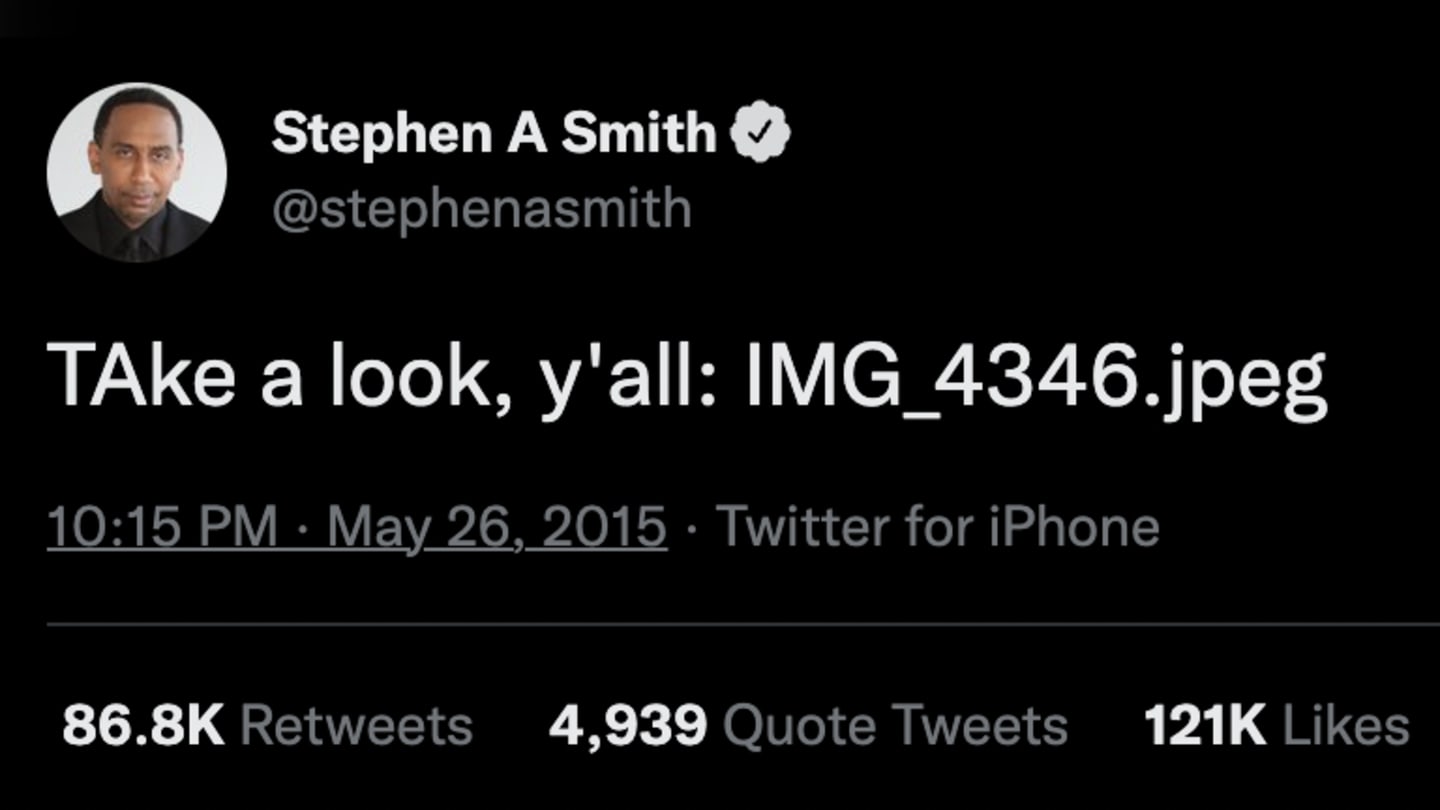The height and width of the screenshot is (810, 1440).
Task: Click the word "iPhone" in the source
Action: tap(1074, 527)
